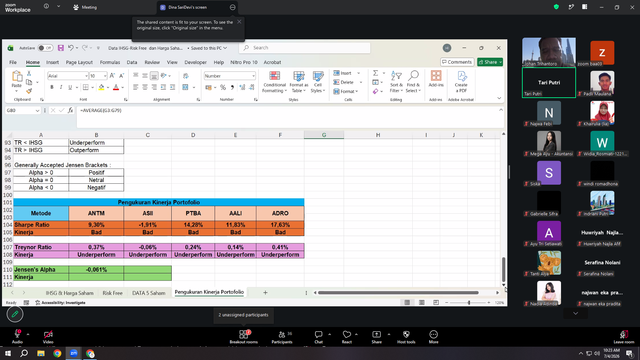Click the Zoom annotate pencil icon

pos(15,314)
